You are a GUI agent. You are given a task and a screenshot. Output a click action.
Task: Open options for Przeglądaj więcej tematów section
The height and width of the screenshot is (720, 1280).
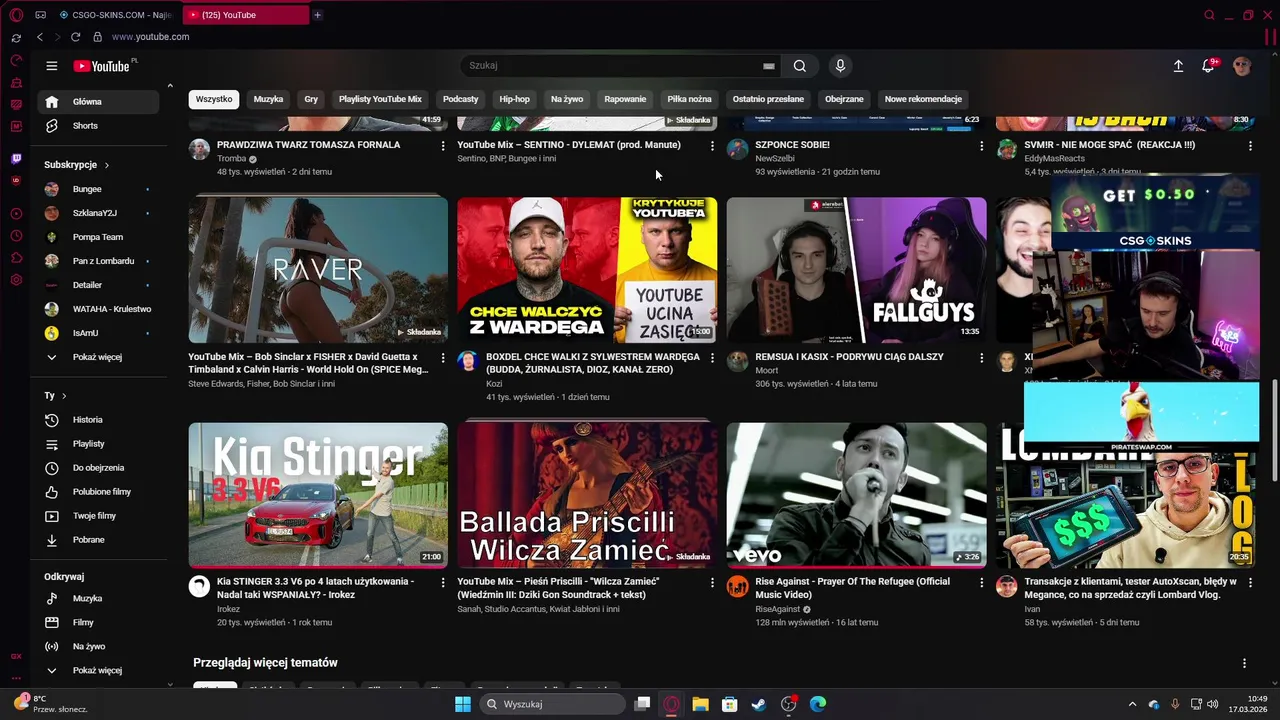point(1244,663)
